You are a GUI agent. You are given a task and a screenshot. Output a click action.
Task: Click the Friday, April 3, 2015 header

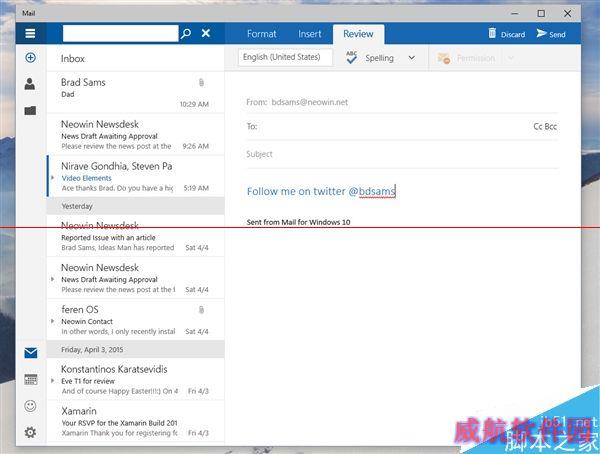click(135, 349)
